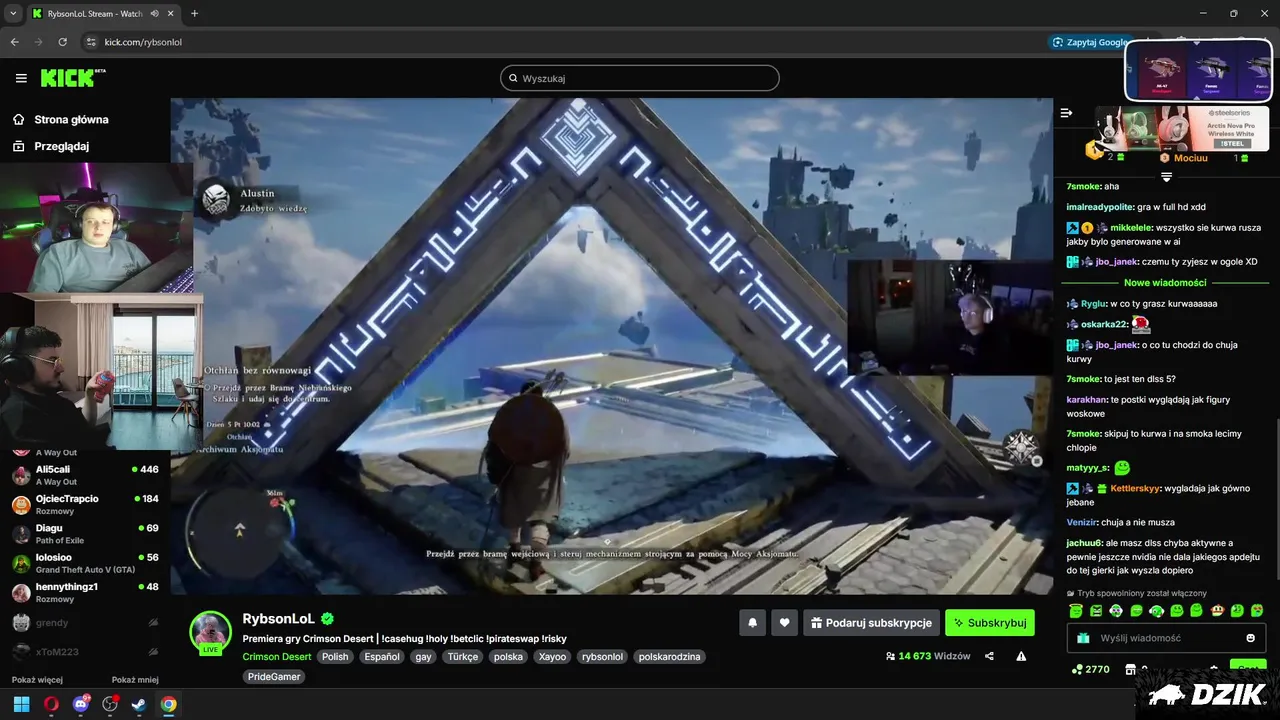Select the gay tag
Screen dimensions: 1280x720
pyautogui.click(x=423, y=657)
